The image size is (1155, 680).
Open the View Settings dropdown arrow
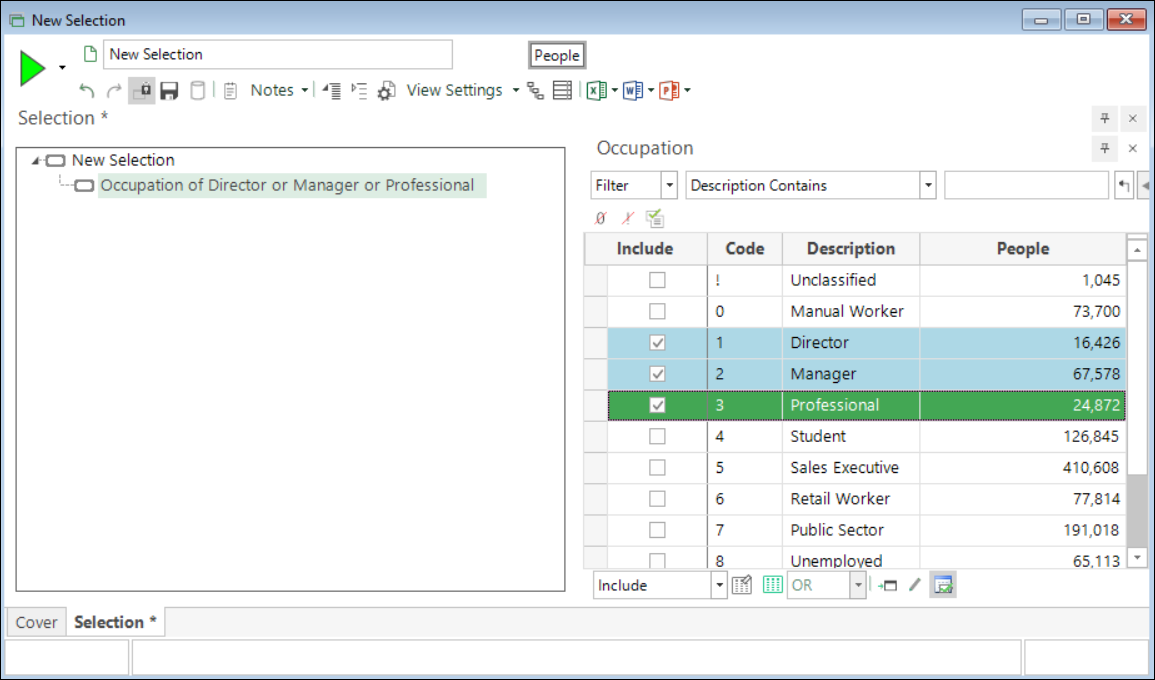[x=516, y=90]
